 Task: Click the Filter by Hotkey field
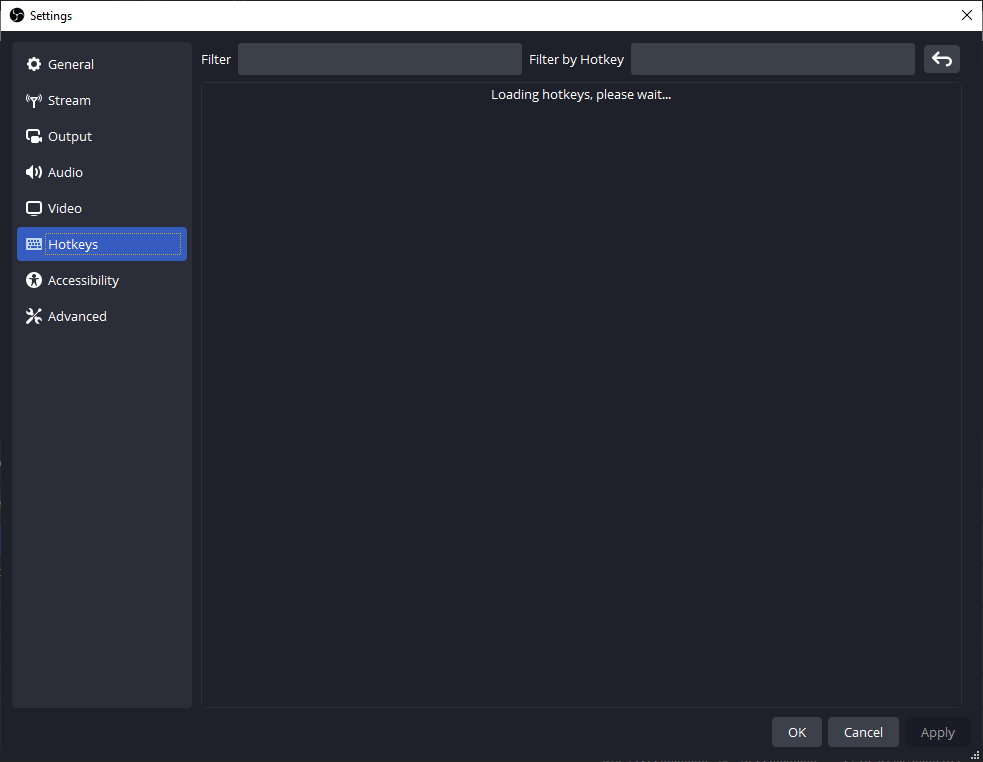coord(772,59)
